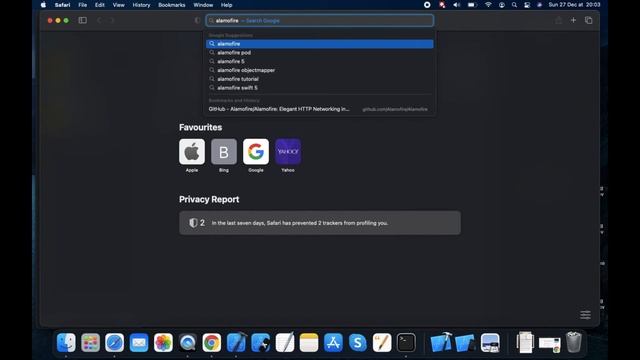Open the Google favourite tile

(x=256, y=151)
